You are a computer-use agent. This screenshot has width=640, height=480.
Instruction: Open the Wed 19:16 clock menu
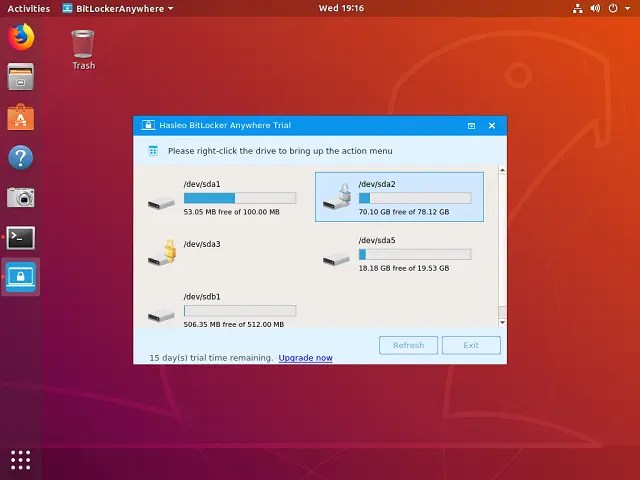341,8
